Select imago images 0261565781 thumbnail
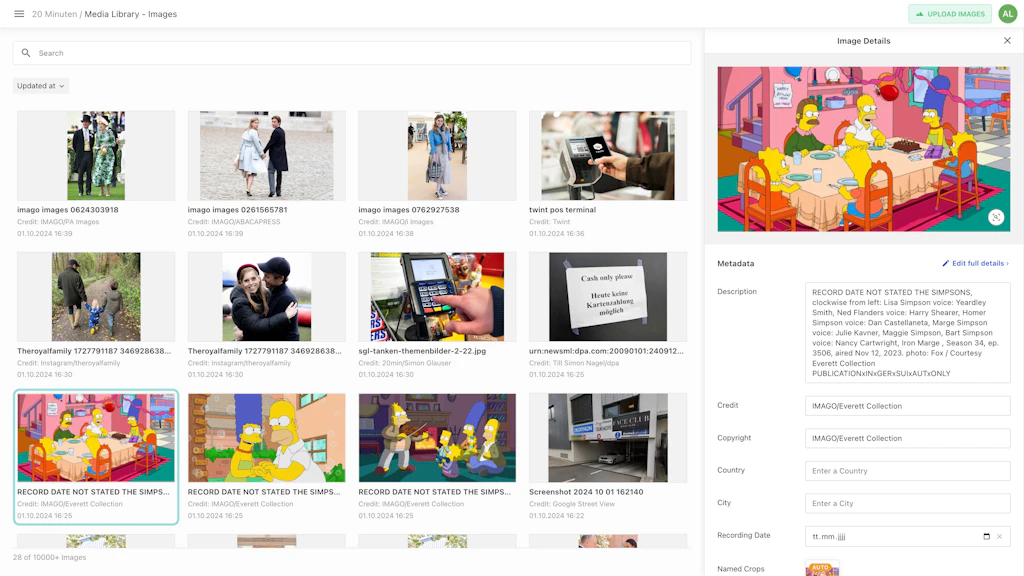The height and width of the screenshot is (576, 1024). click(x=266, y=155)
